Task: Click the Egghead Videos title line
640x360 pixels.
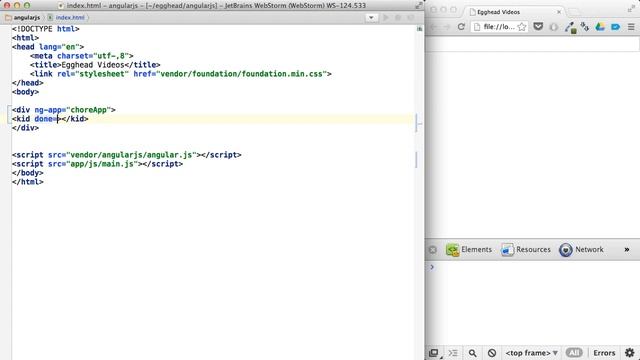Action: click(x=95, y=65)
